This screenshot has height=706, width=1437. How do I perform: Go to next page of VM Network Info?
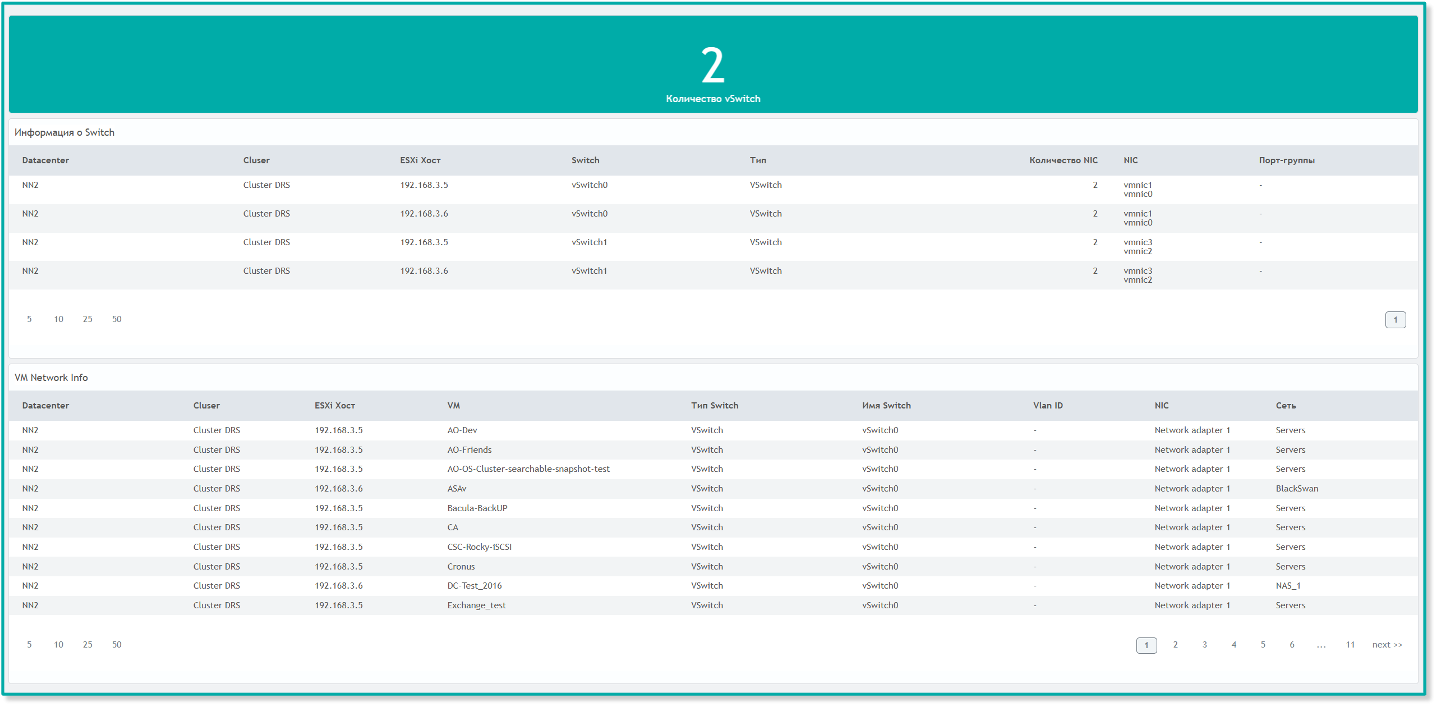click(1386, 645)
